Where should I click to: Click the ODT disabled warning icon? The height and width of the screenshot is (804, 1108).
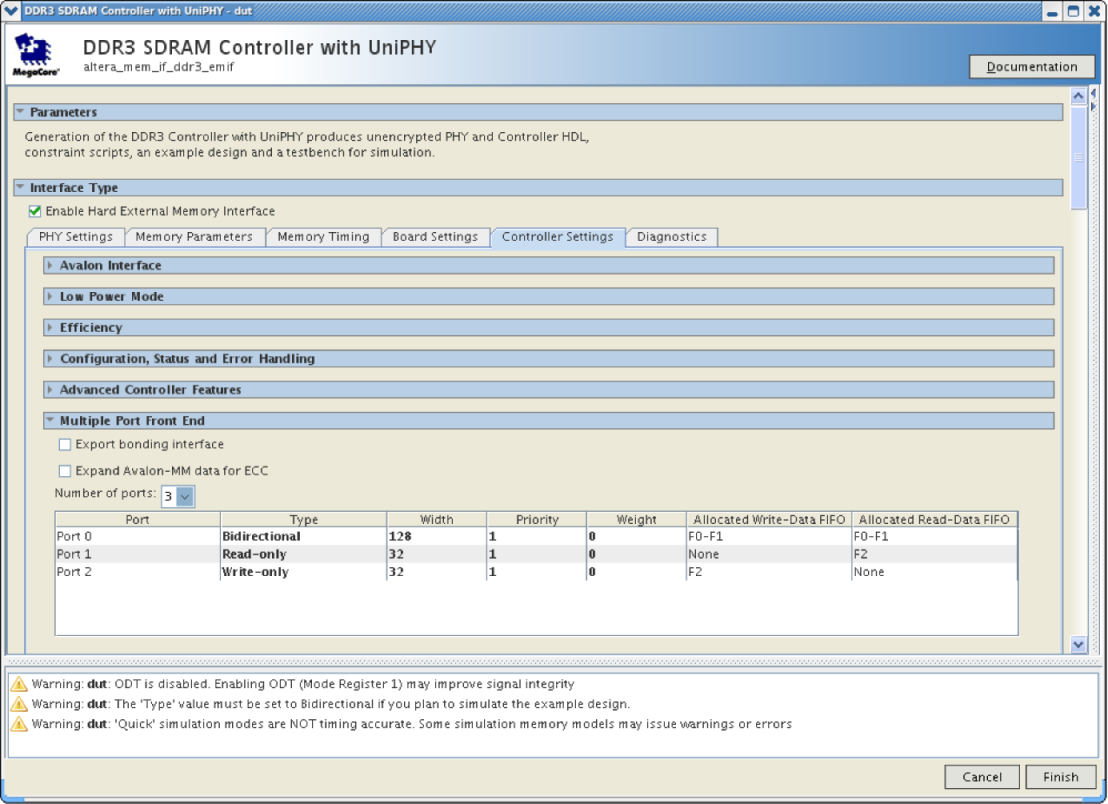click(17, 684)
